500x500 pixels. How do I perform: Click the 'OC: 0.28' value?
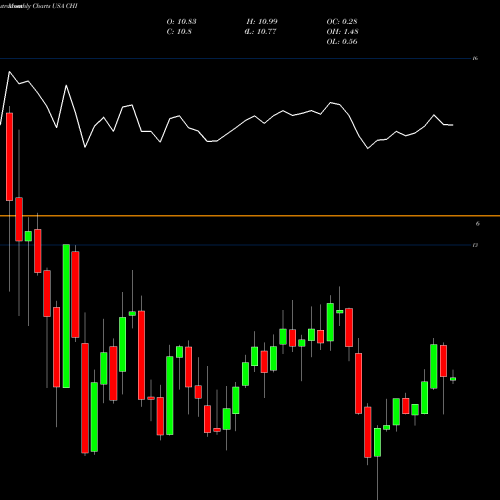point(342,22)
